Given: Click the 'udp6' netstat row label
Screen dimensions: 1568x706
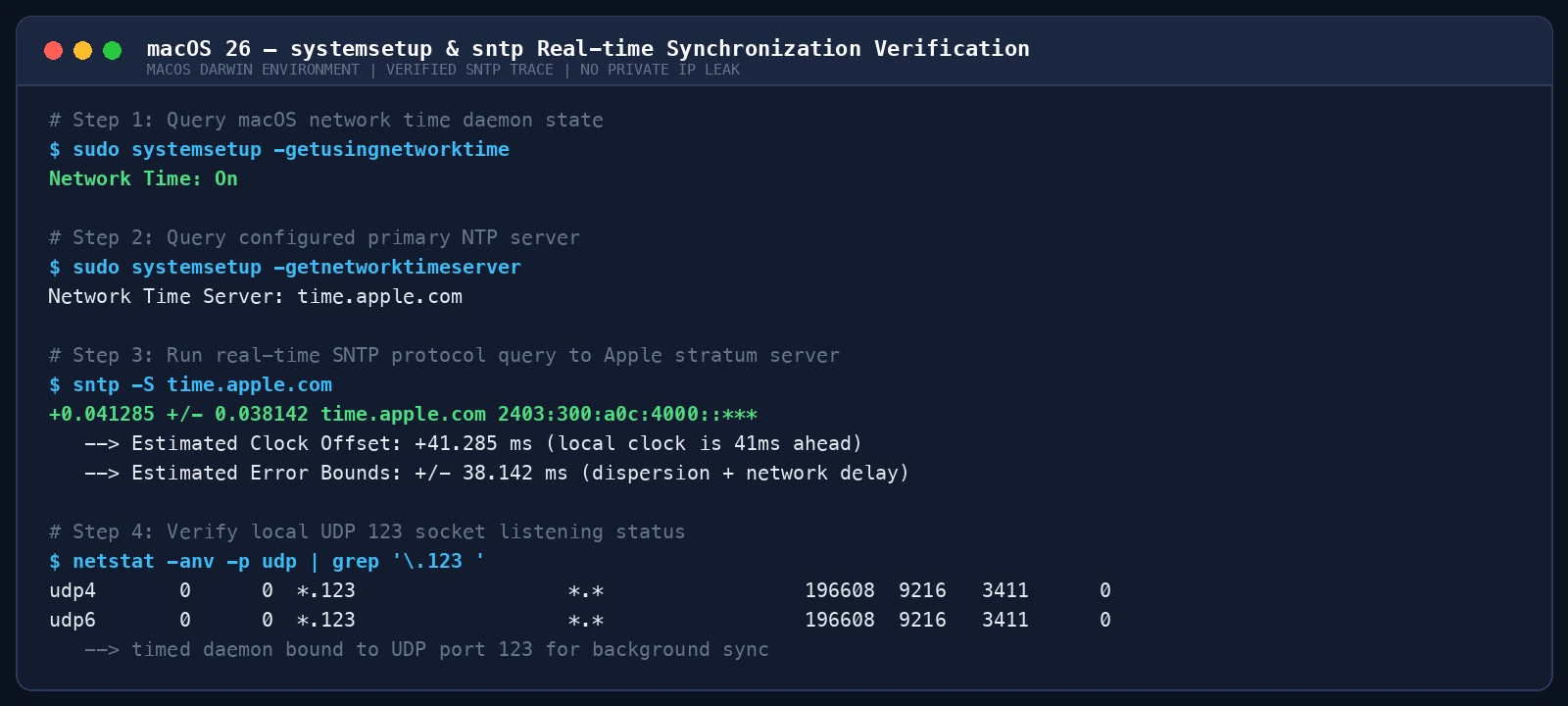Looking at the screenshot, I should [x=73, y=620].
